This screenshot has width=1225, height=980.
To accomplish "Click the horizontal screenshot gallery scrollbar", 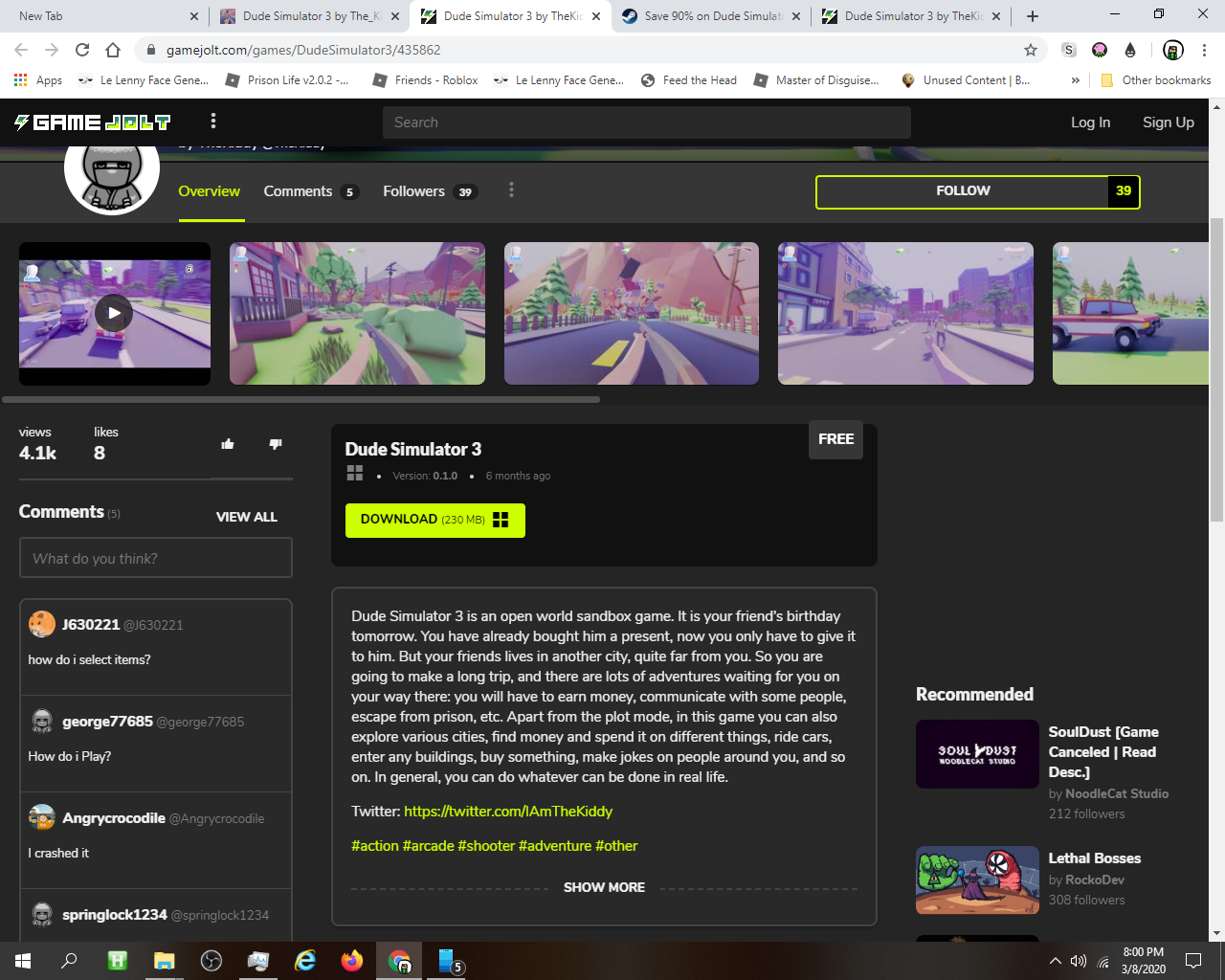I will (301, 399).
